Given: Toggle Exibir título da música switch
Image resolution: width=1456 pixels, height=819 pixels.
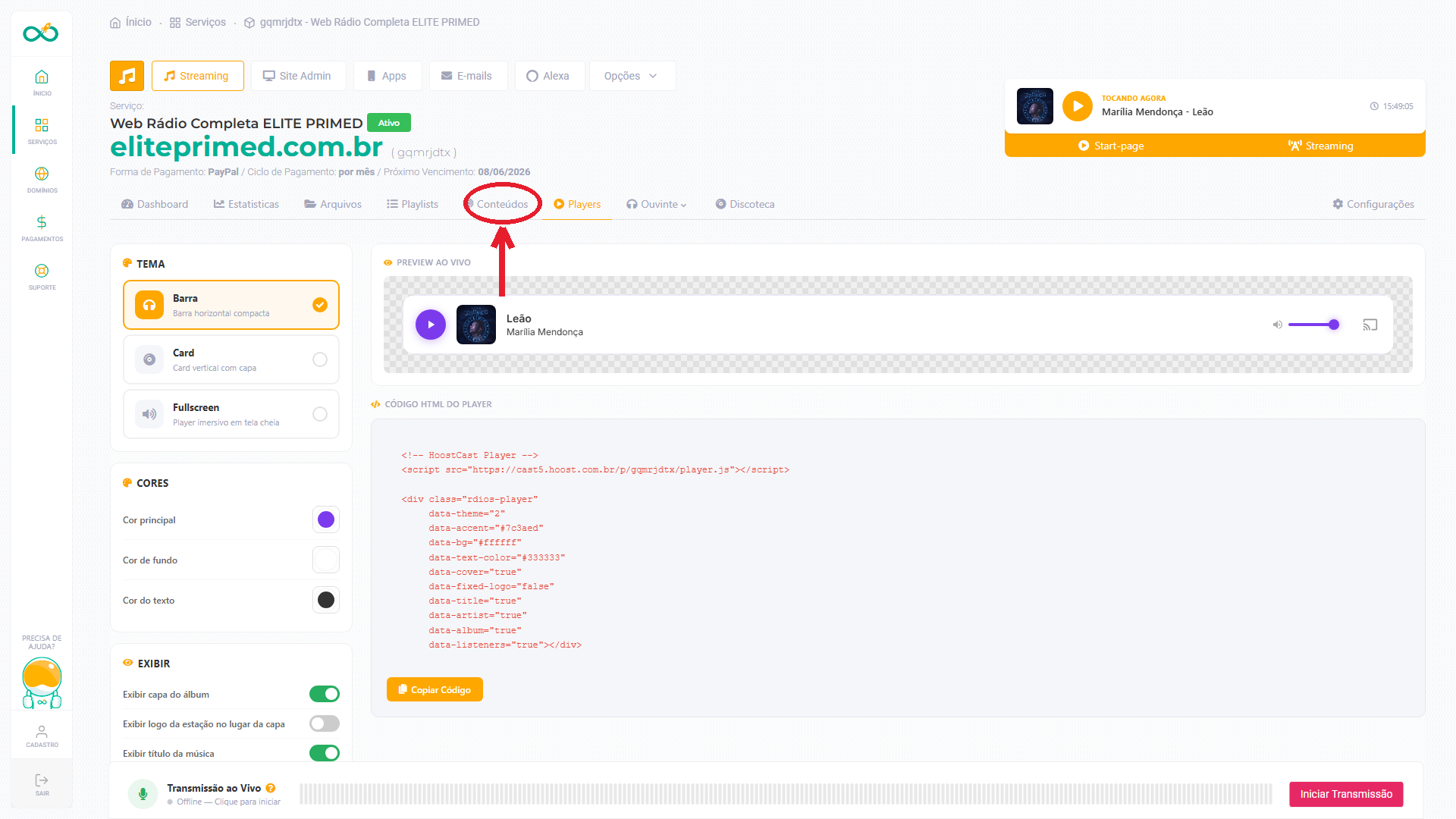Looking at the screenshot, I should coord(325,753).
